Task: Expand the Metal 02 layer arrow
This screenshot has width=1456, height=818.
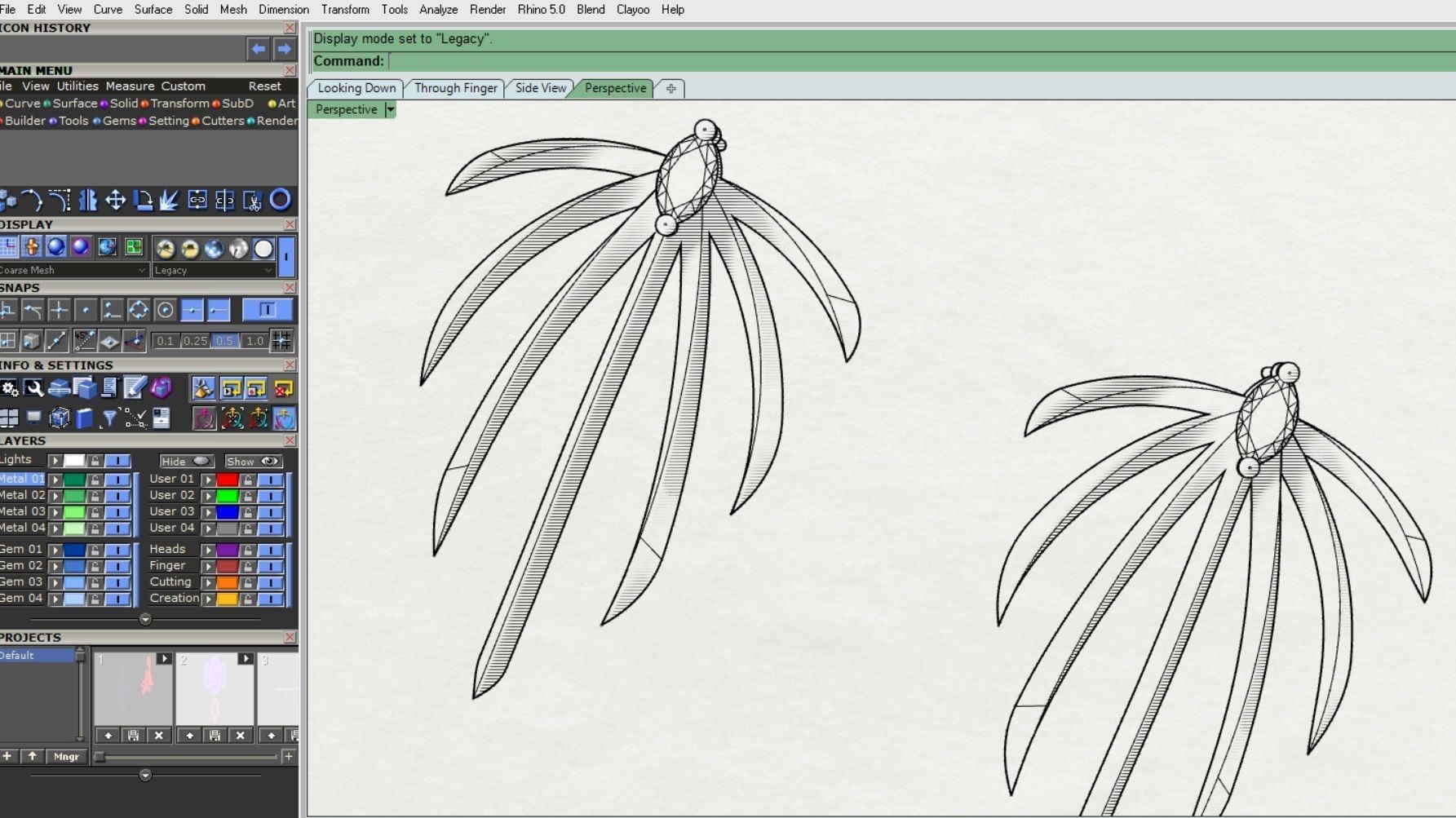Action: pos(55,495)
